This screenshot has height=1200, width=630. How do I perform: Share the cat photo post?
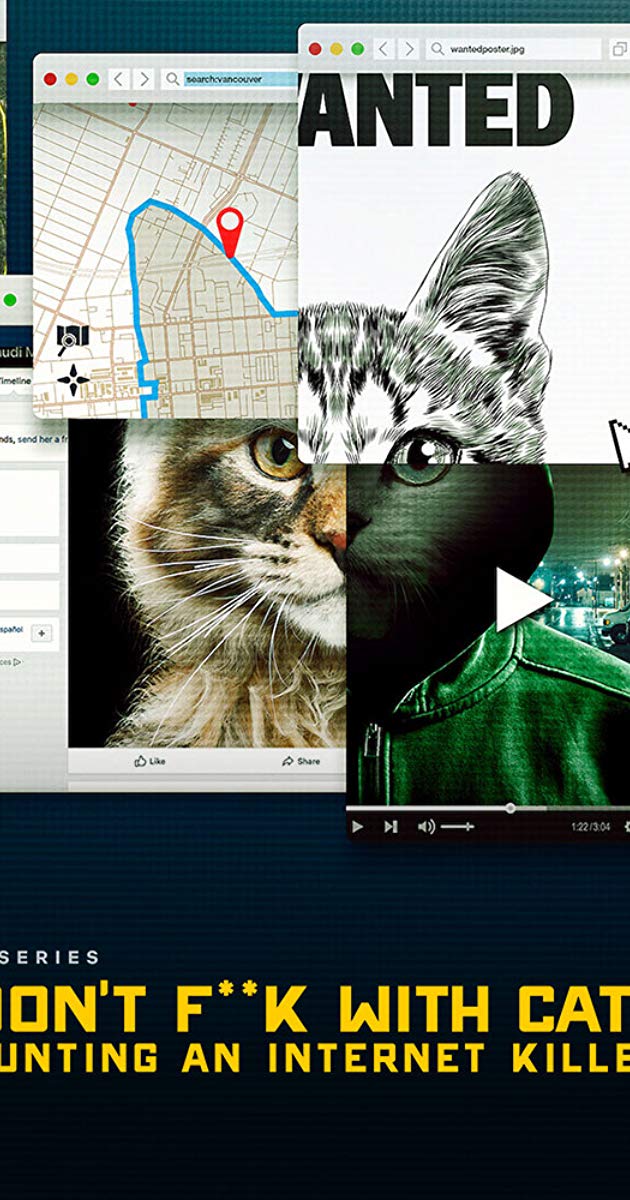pos(301,761)
